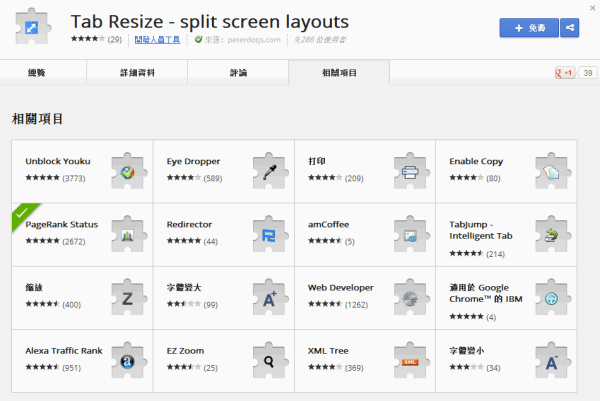Click the Google +1 button
600x401 pixels.
click(564, 73)
